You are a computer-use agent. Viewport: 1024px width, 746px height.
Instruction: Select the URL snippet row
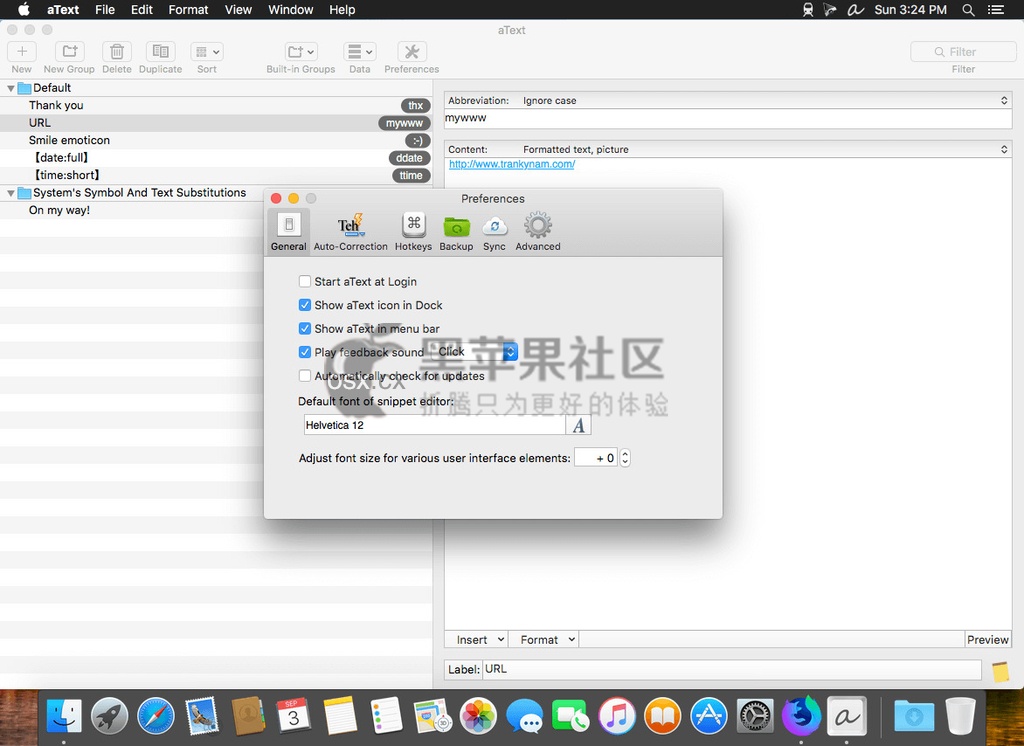216,123
